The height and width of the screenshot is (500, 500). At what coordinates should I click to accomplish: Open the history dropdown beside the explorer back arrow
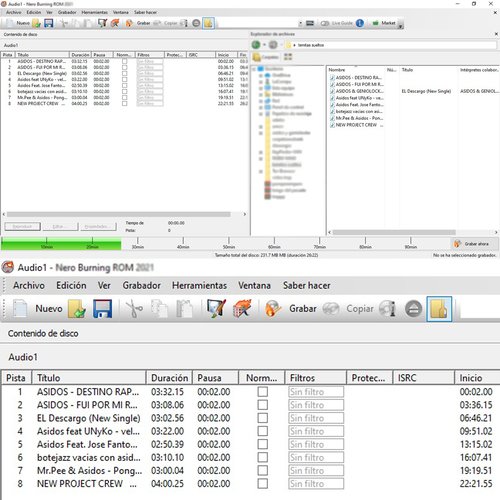click(264, 45)
